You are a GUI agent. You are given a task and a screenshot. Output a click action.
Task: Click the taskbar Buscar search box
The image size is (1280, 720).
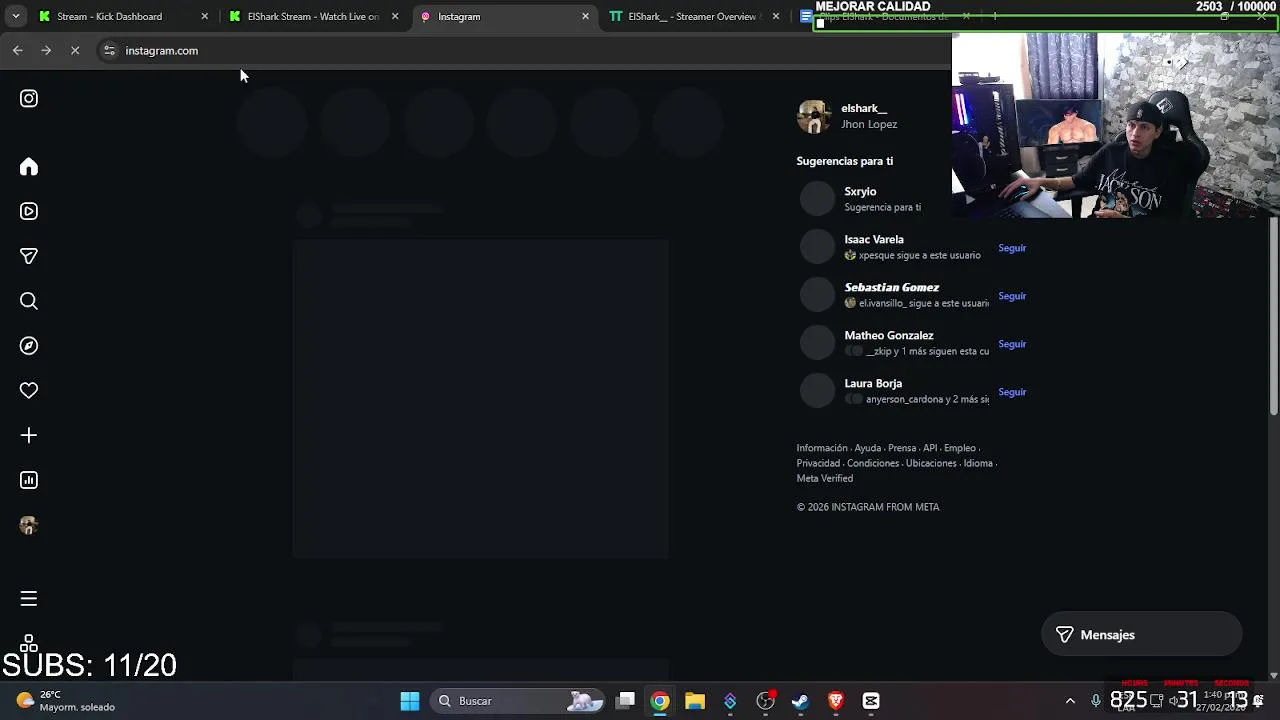(518, 701)
